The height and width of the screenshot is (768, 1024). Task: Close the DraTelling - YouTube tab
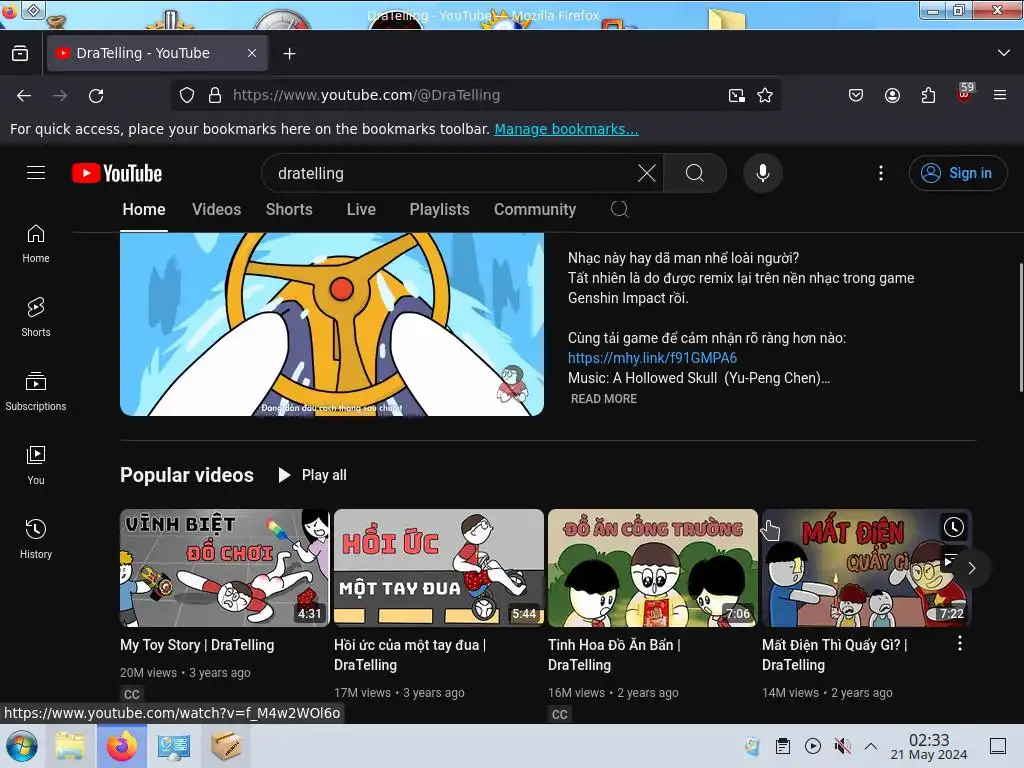pyautogui.click(x=252, y=53)
